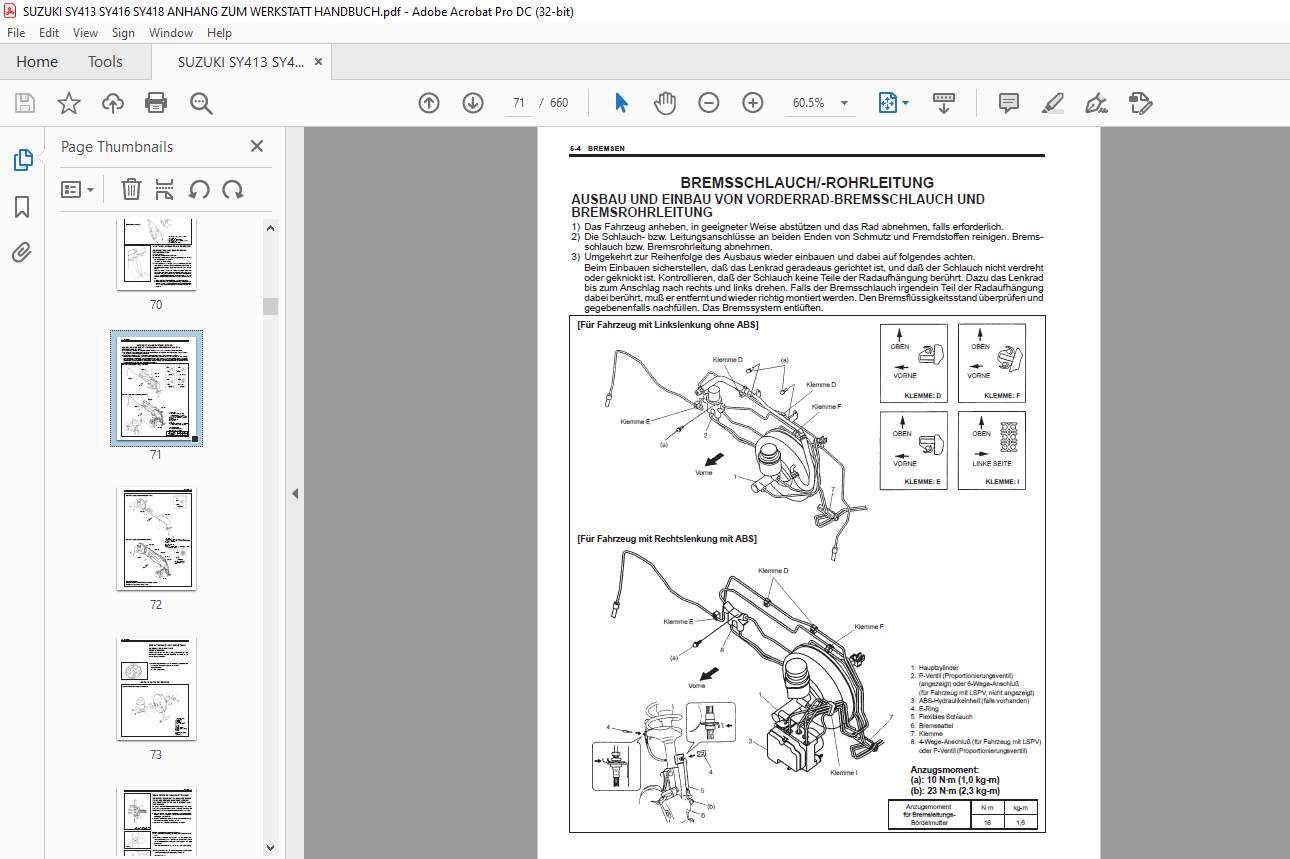Go to previous page arrow

[x=429, y=103]
